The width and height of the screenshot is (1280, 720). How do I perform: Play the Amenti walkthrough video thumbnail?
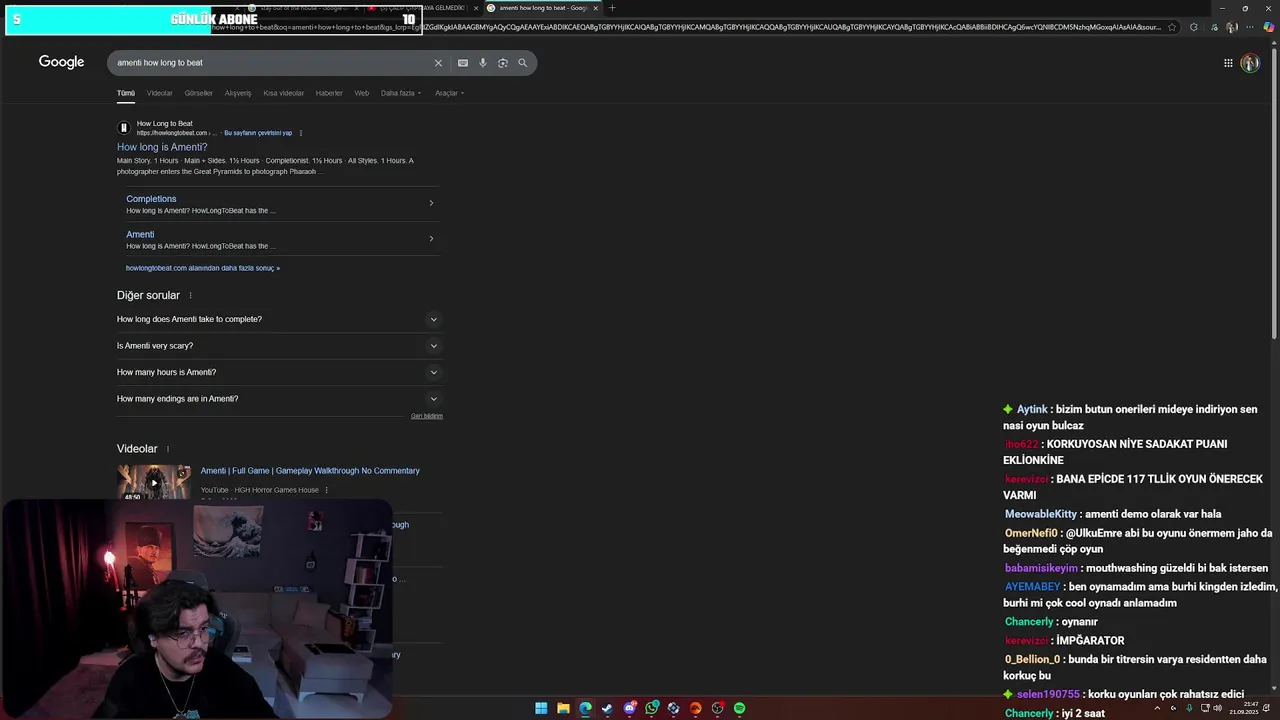pyautogui.click(x=154, y=482)
